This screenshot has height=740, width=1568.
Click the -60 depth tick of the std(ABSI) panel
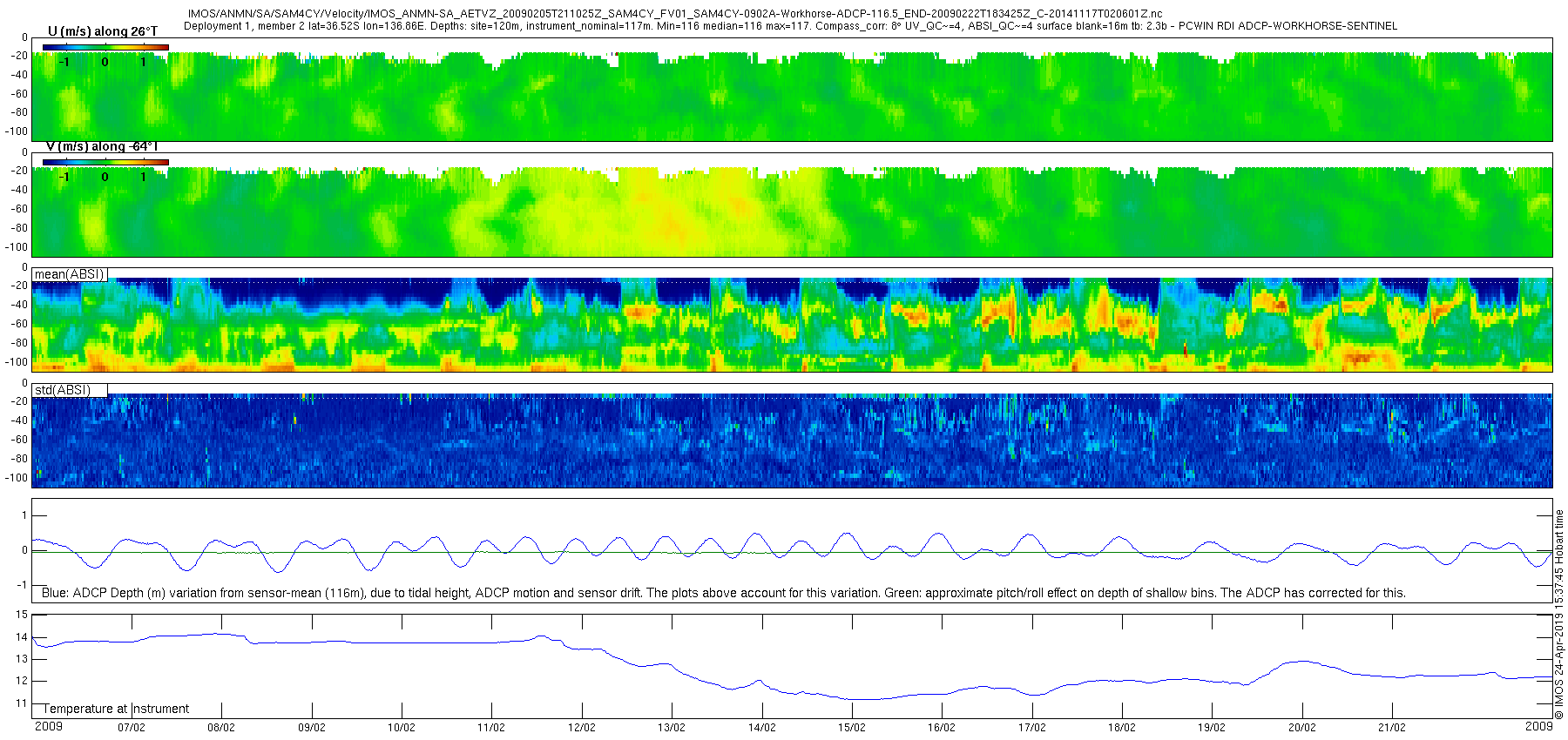(18, 440)
